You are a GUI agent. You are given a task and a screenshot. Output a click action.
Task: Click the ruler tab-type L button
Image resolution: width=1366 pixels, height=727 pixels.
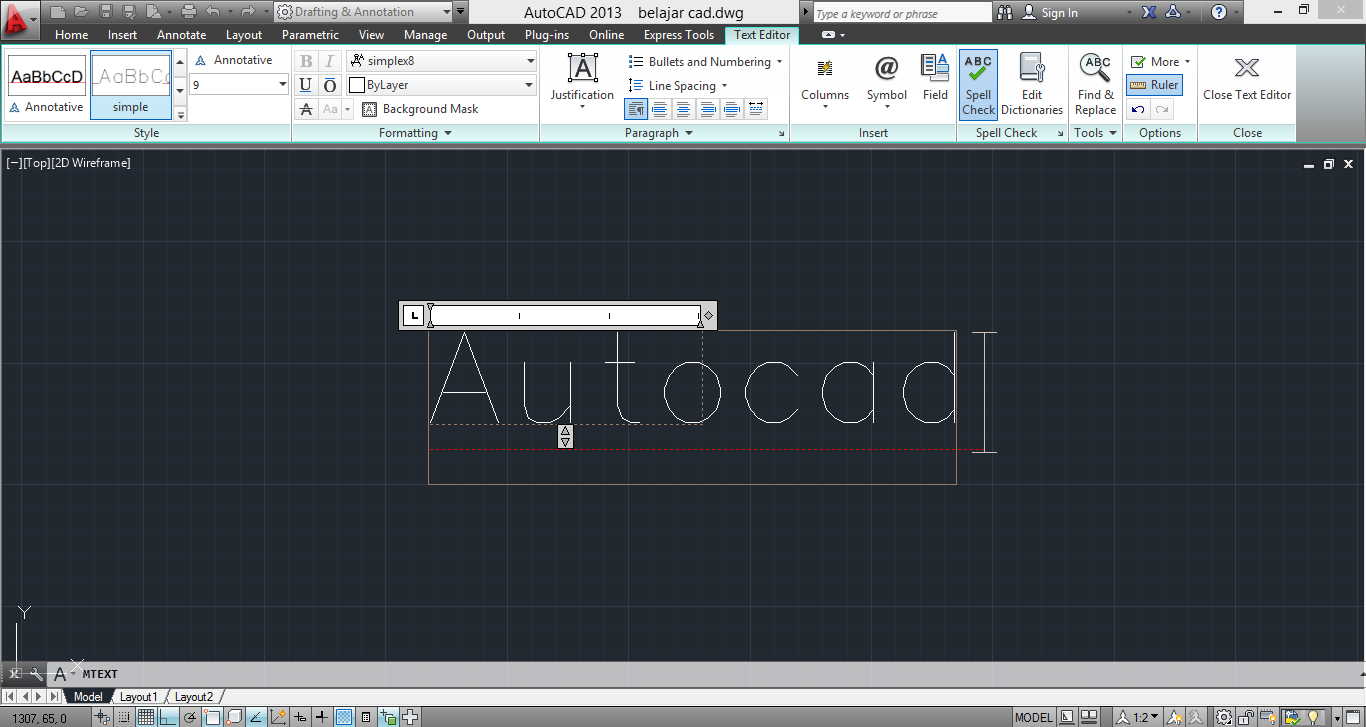414,316
